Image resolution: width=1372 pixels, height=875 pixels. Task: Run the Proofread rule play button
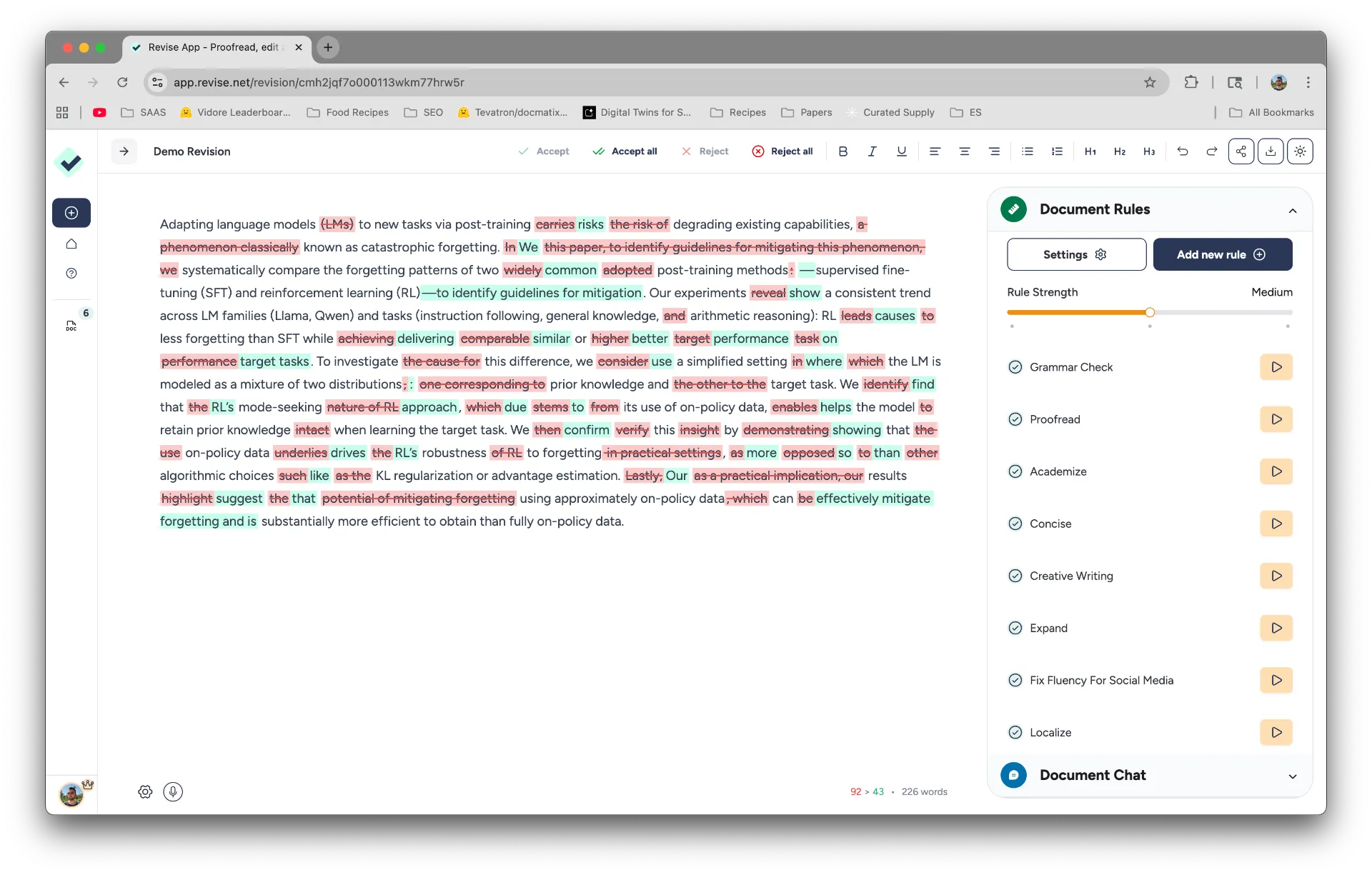[1276, 419]
